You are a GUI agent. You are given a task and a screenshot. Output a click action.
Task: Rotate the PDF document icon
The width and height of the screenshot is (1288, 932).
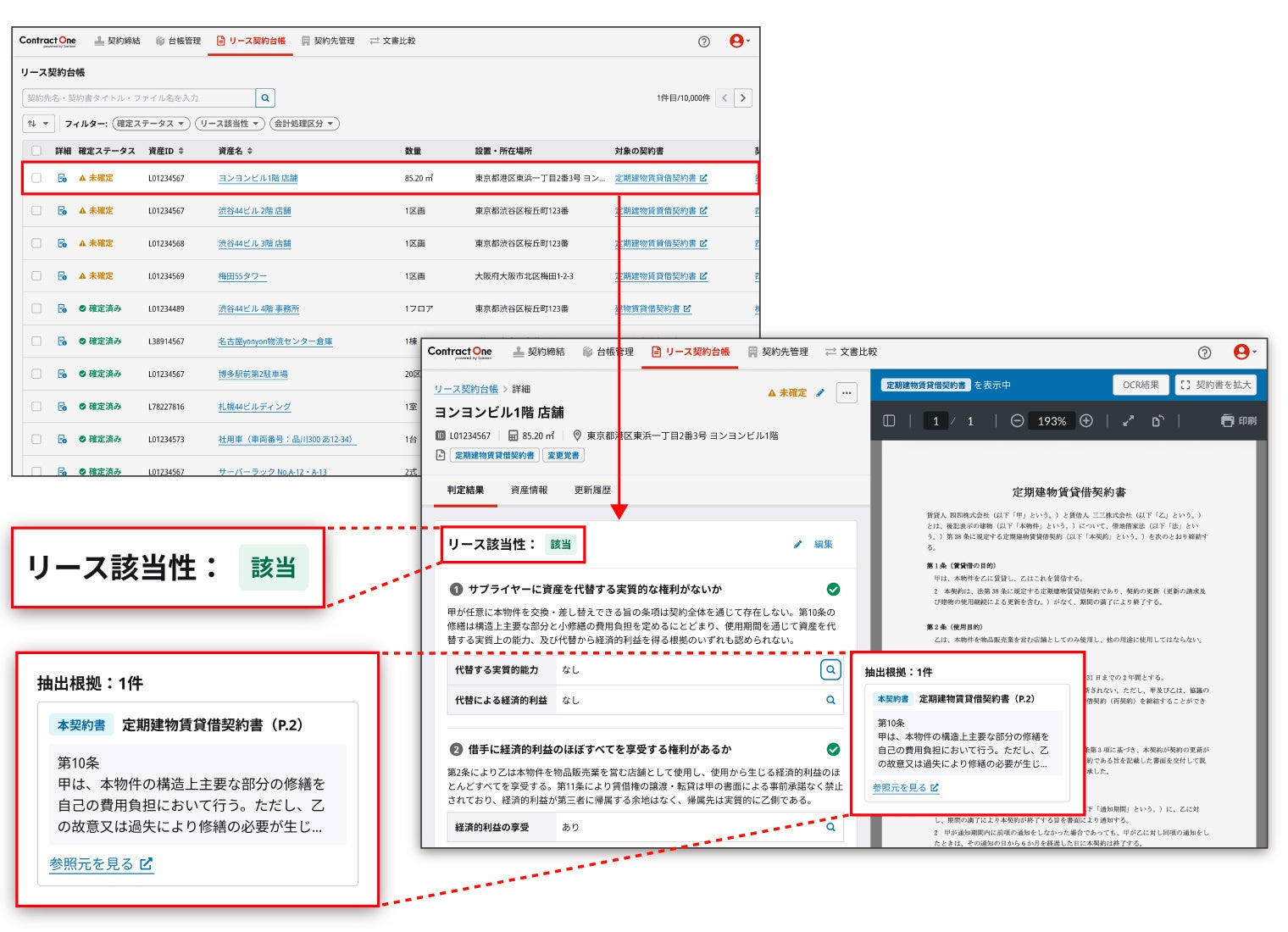(x=1158, y=421)
